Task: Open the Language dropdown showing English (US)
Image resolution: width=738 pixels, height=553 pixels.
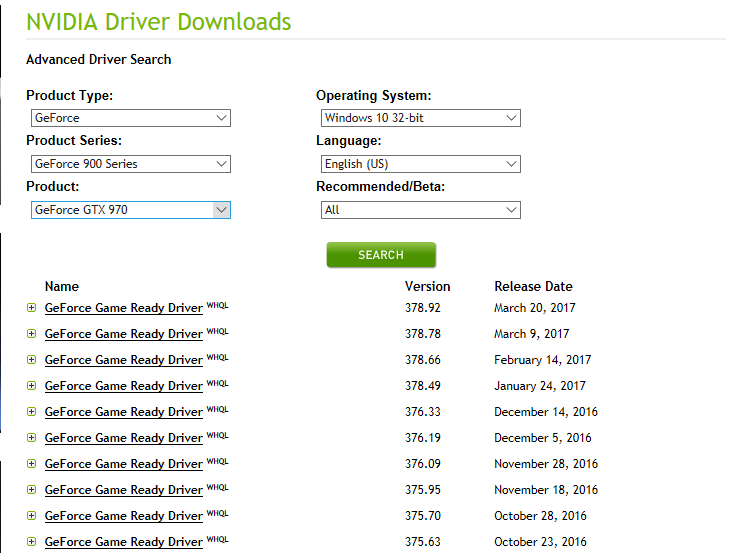Action: 421,164
